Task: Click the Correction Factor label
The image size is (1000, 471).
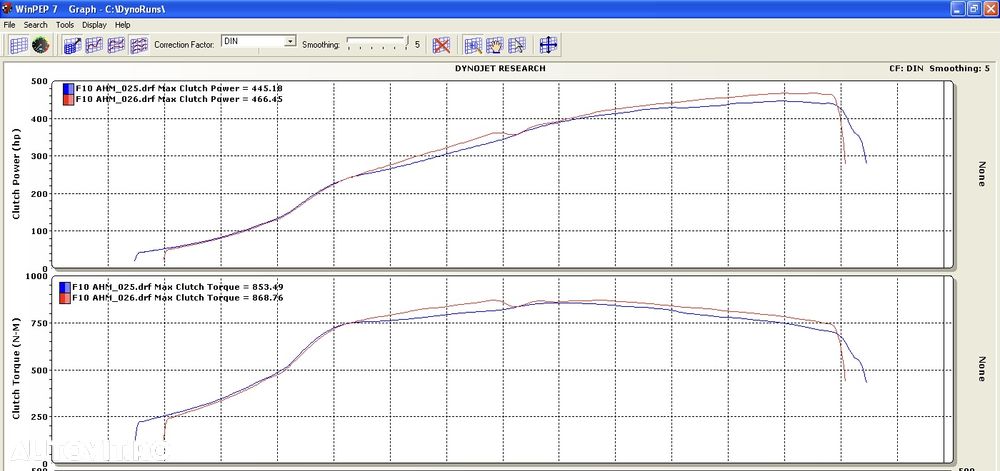Action: 185,45
